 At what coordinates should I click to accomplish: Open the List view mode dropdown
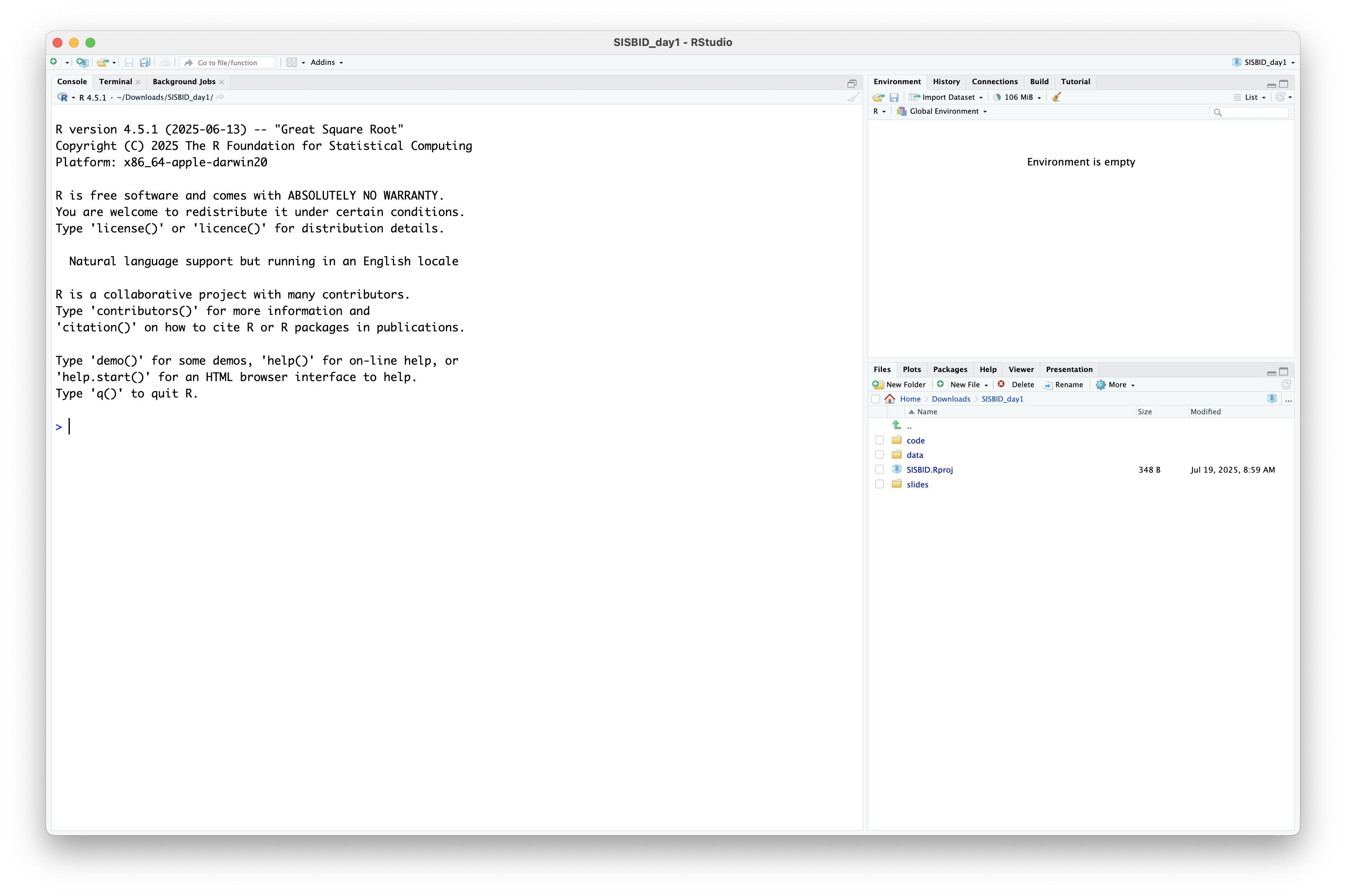click(1250, 97)
